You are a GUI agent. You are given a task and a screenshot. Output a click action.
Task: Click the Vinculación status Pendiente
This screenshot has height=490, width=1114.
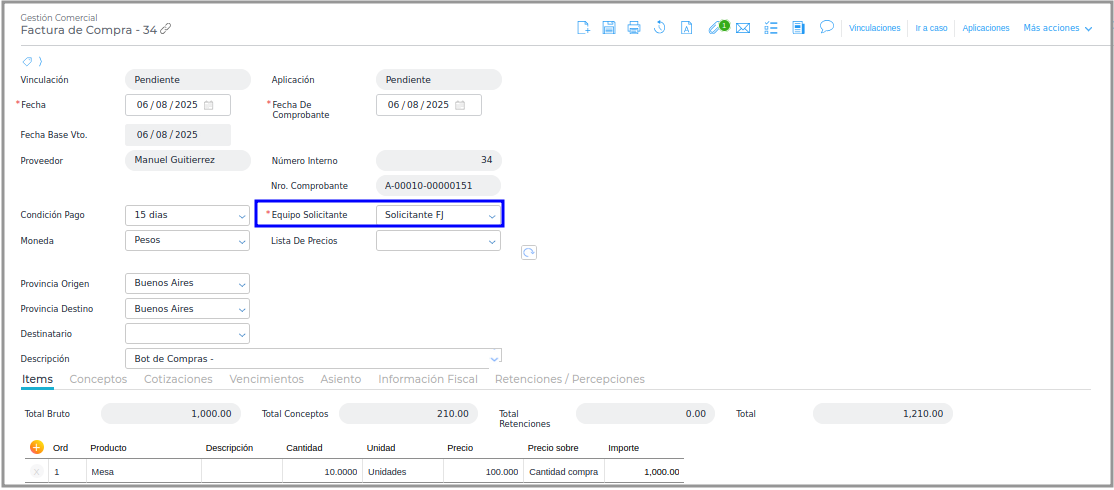point(188,80)
